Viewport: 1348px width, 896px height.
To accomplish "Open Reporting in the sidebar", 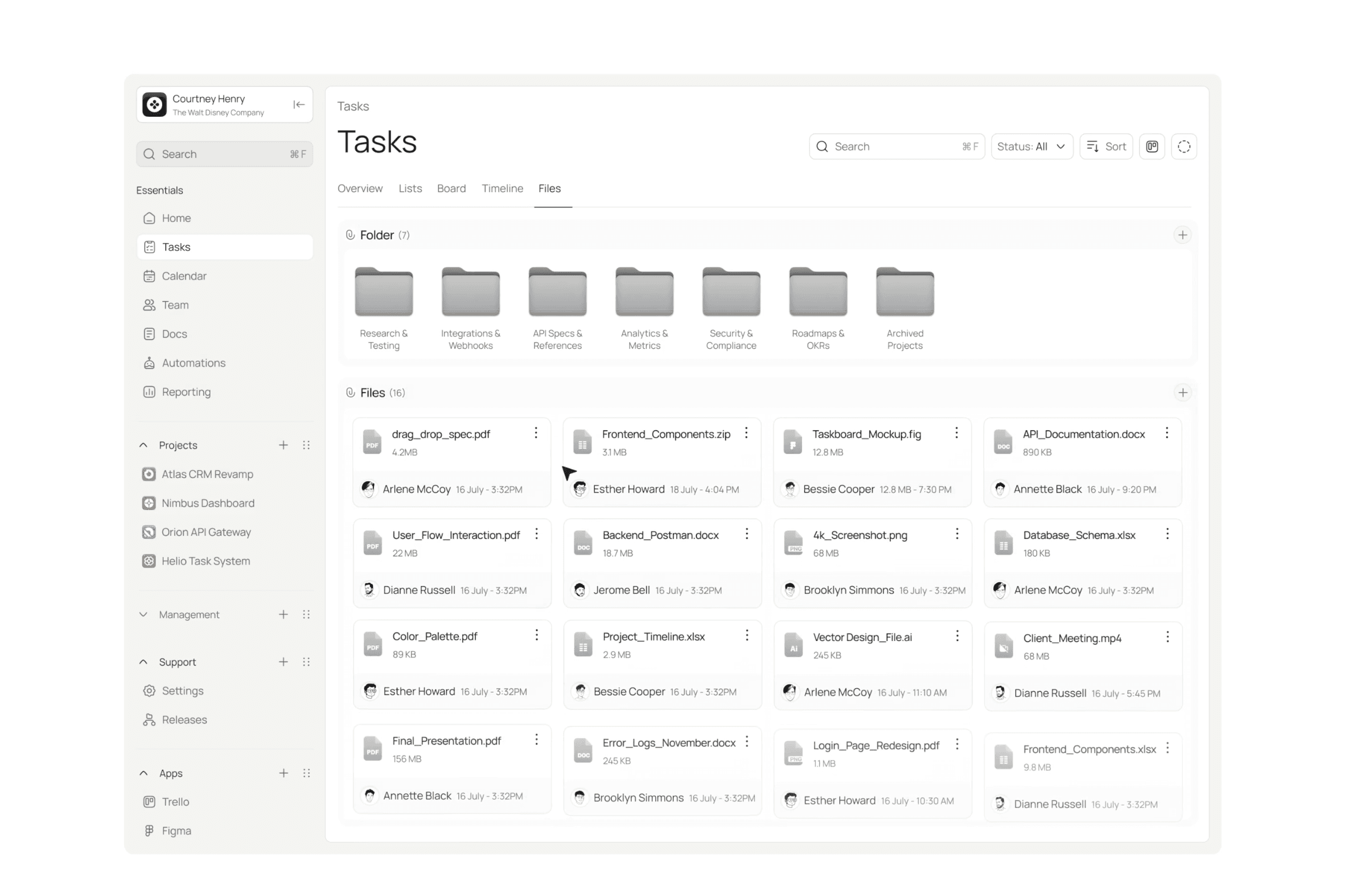I will 186,392.
